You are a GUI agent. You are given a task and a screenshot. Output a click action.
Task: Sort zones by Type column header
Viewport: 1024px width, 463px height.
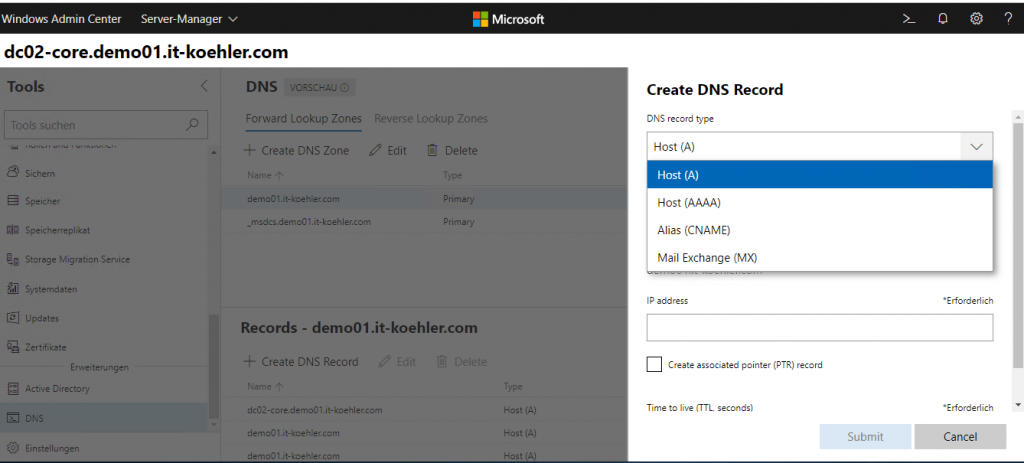coord(453,175)
